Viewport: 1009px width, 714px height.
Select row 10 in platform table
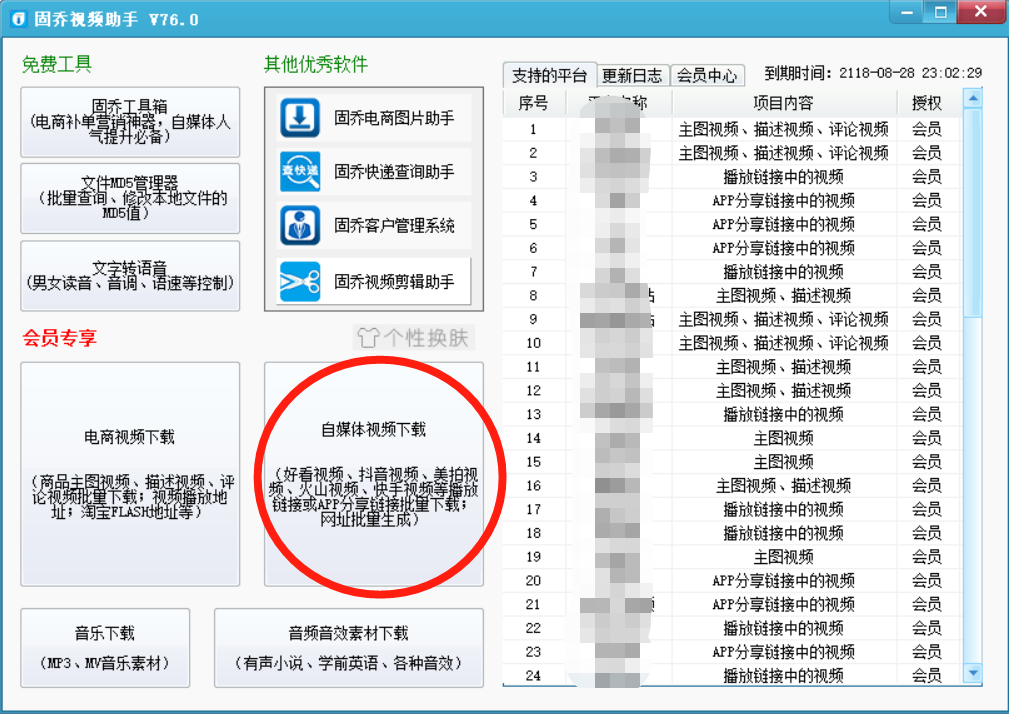[732, 343]
